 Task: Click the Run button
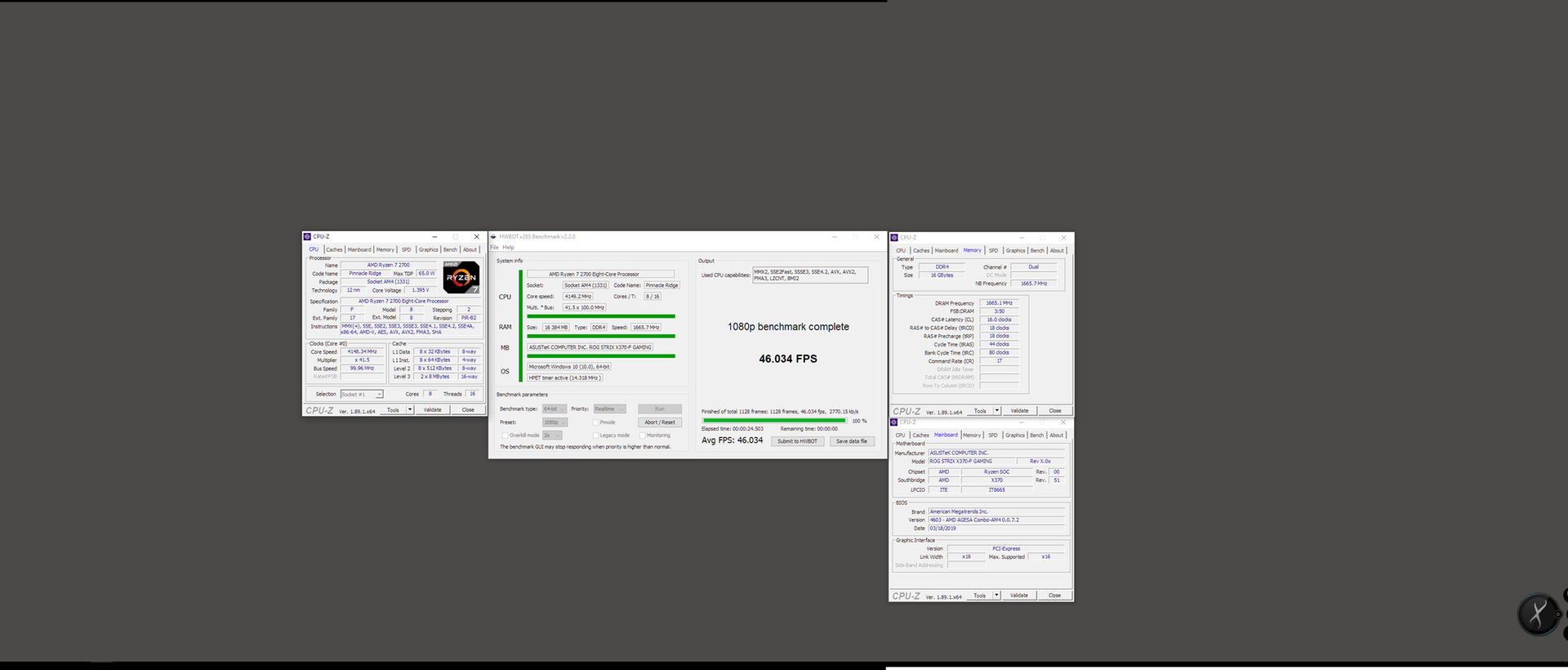(x=660, y=409)
